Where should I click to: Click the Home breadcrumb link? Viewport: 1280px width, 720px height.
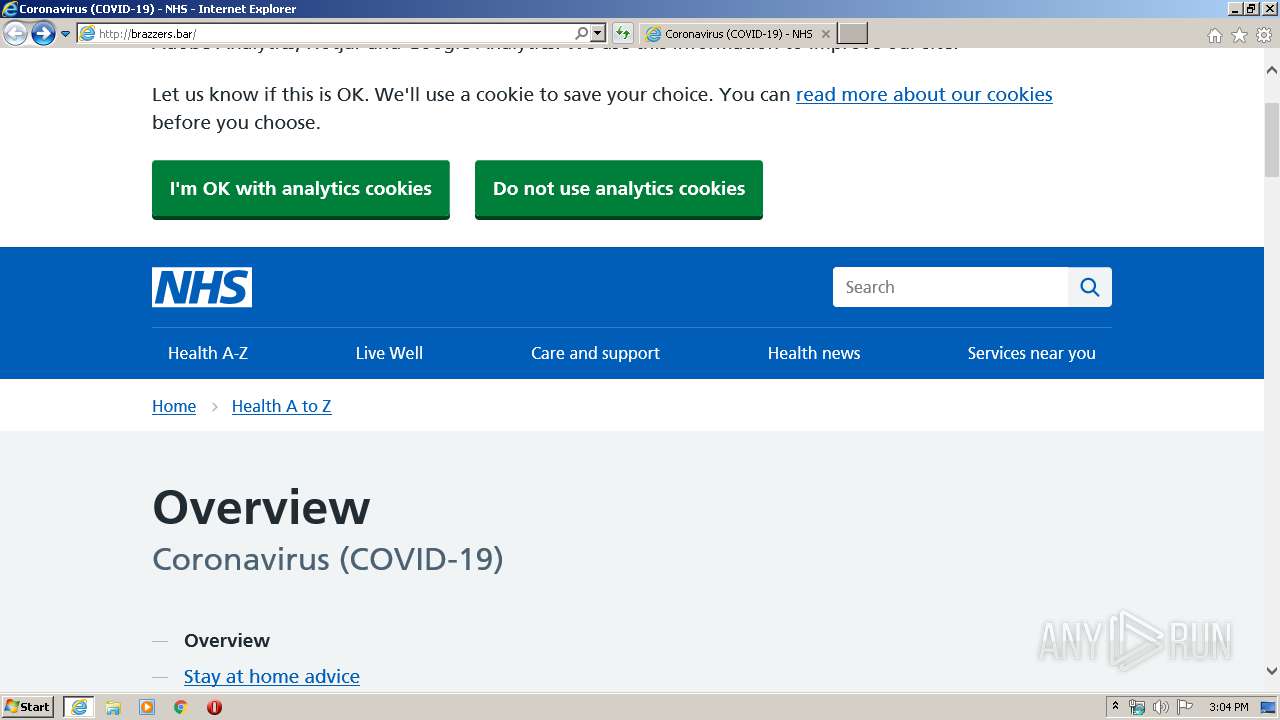click(x=174, y=406)
